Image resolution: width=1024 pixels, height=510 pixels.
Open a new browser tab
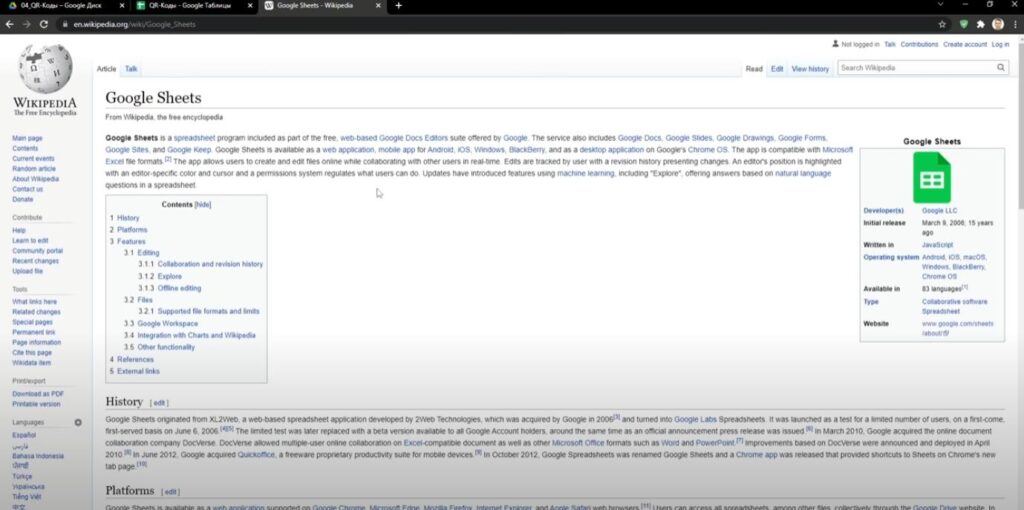[398, 6]
